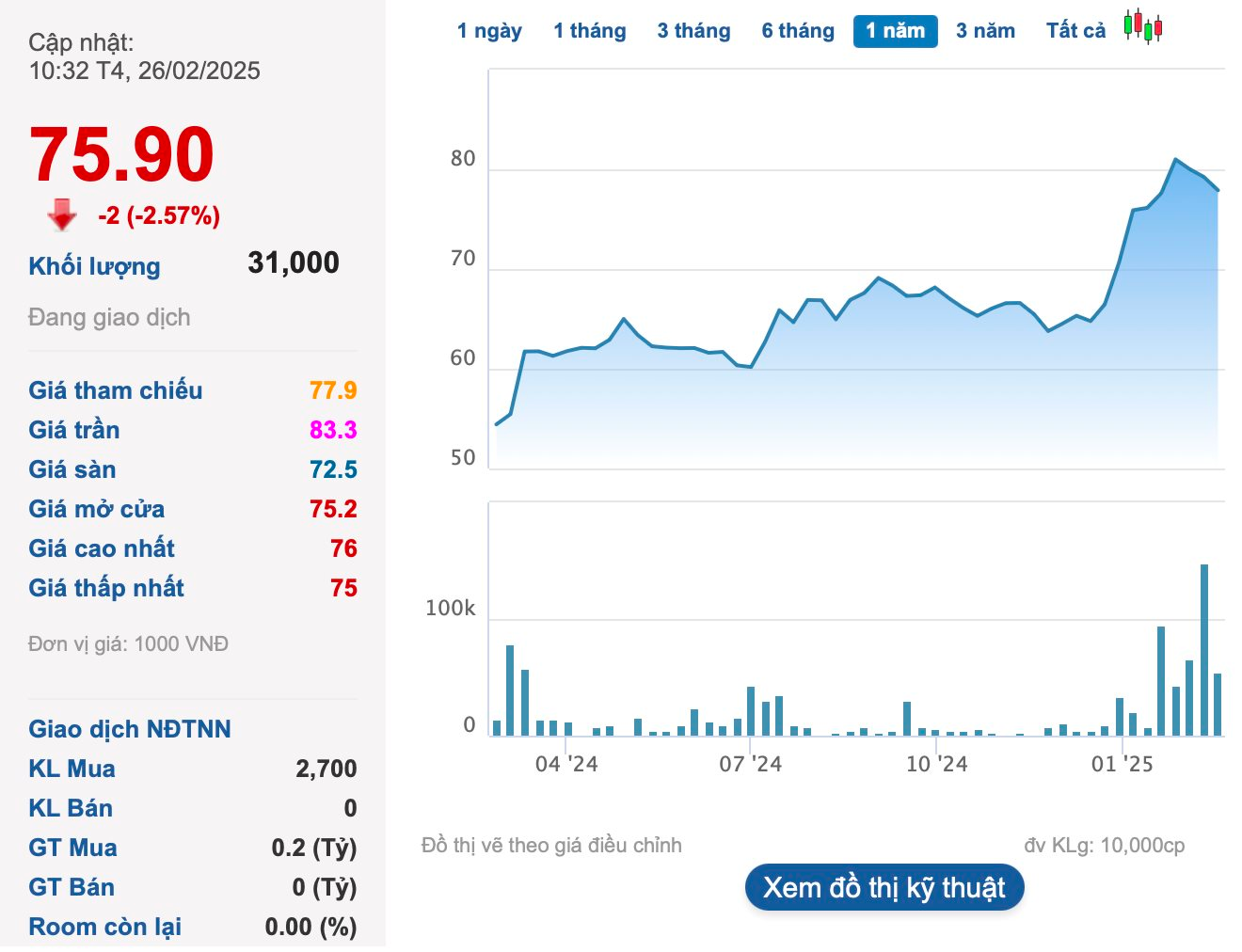Screen dimensions: 1242x952
Task: Click the Giá cao nhất label
Action: pos(102,548)
